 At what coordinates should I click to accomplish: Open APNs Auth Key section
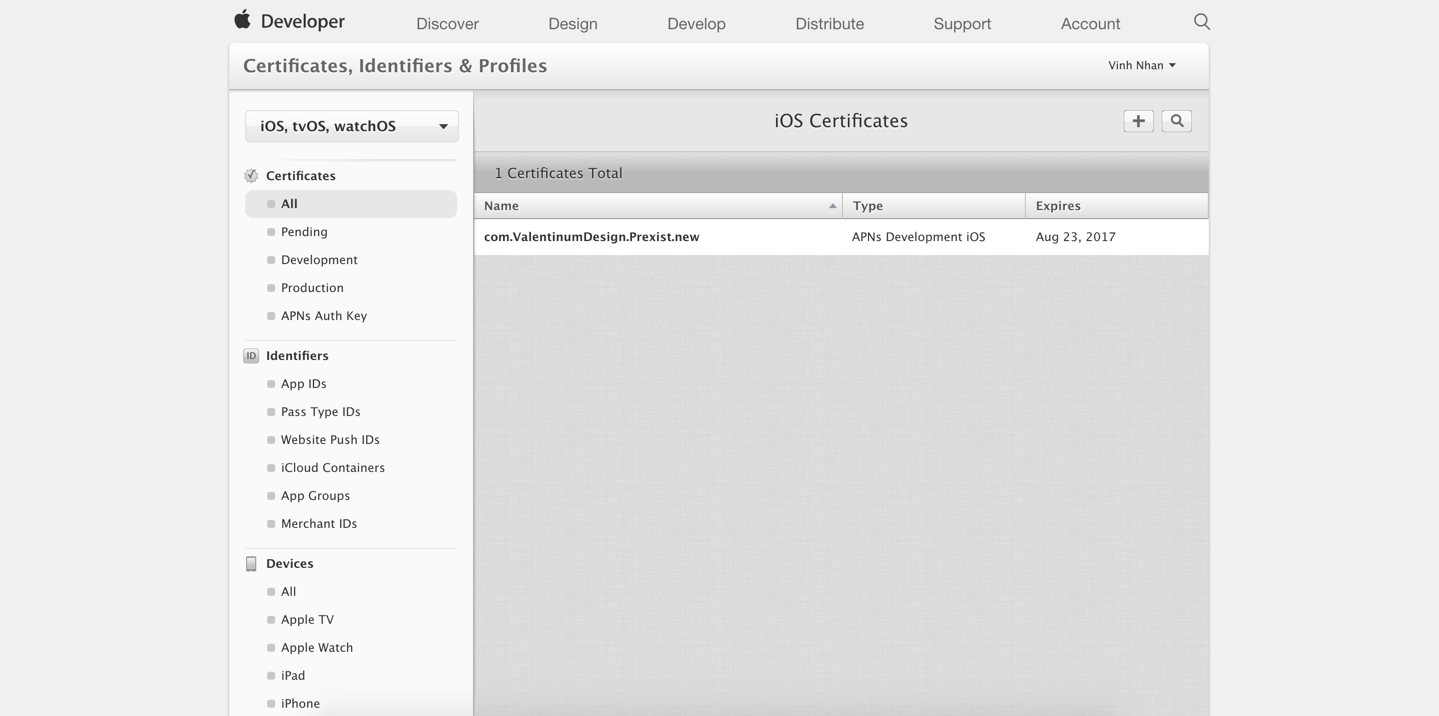pos(324,316)
